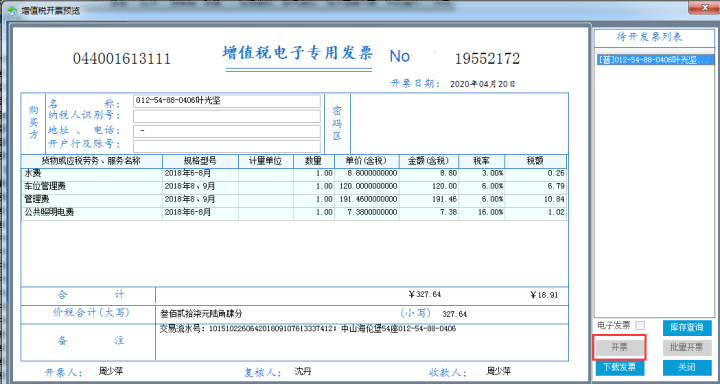The height and width of the screenshot is (384, 720).
Task: Click the 7.3800000000 unit price cell
Action: pos(366,213)
